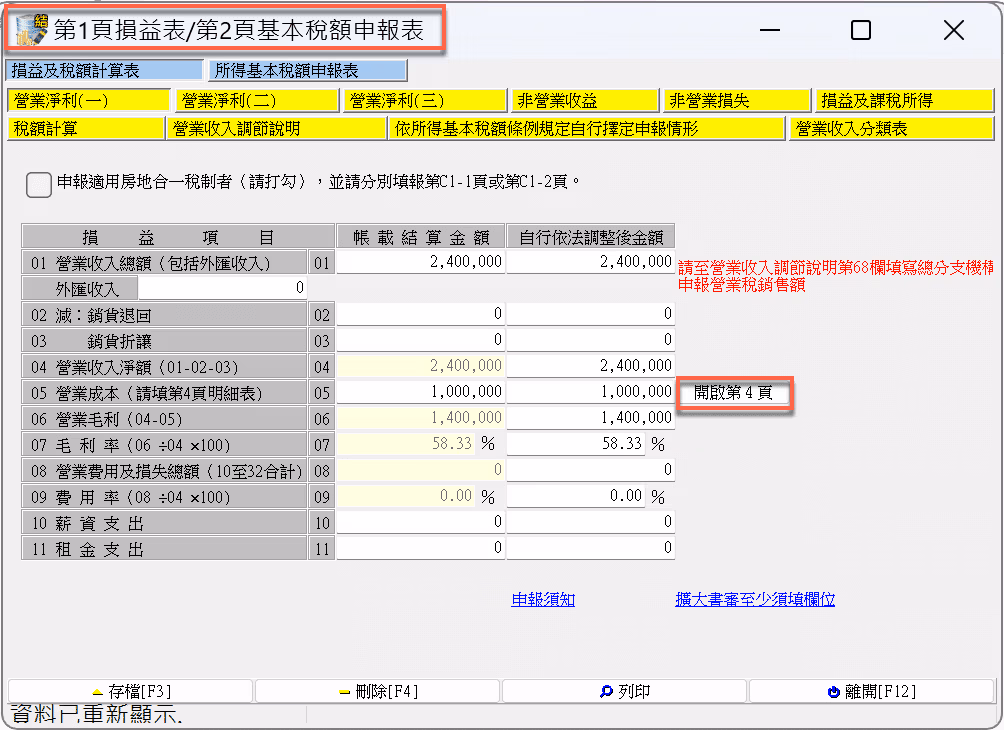The width and height of the screenshot is (1004, 730).
Task: Open the 申報須知 link
Action: (x=543, y=599)
